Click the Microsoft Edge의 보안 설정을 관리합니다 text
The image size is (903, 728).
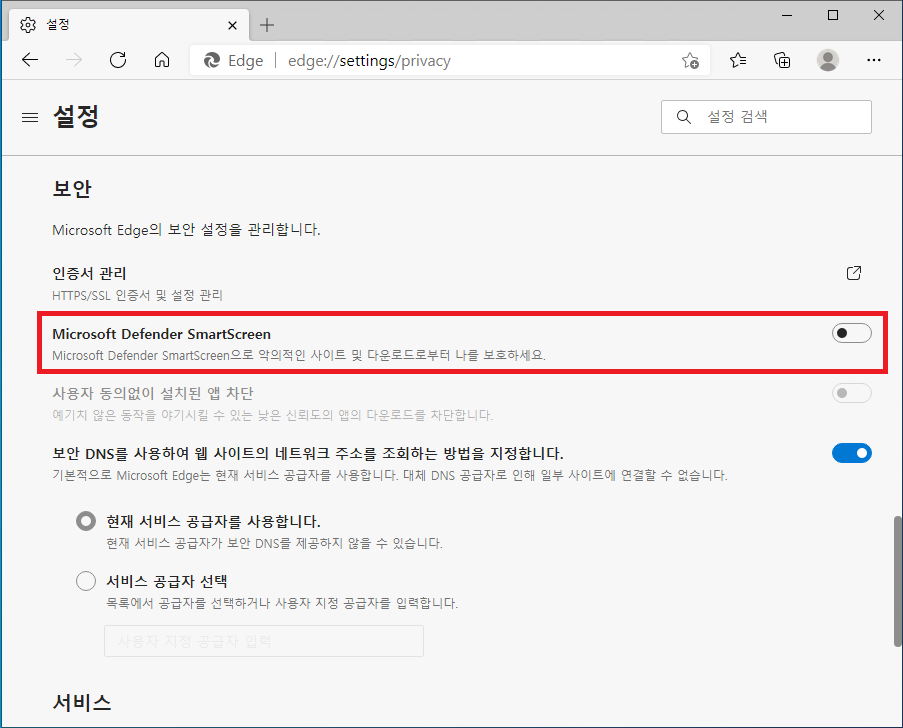pos(186,230)
